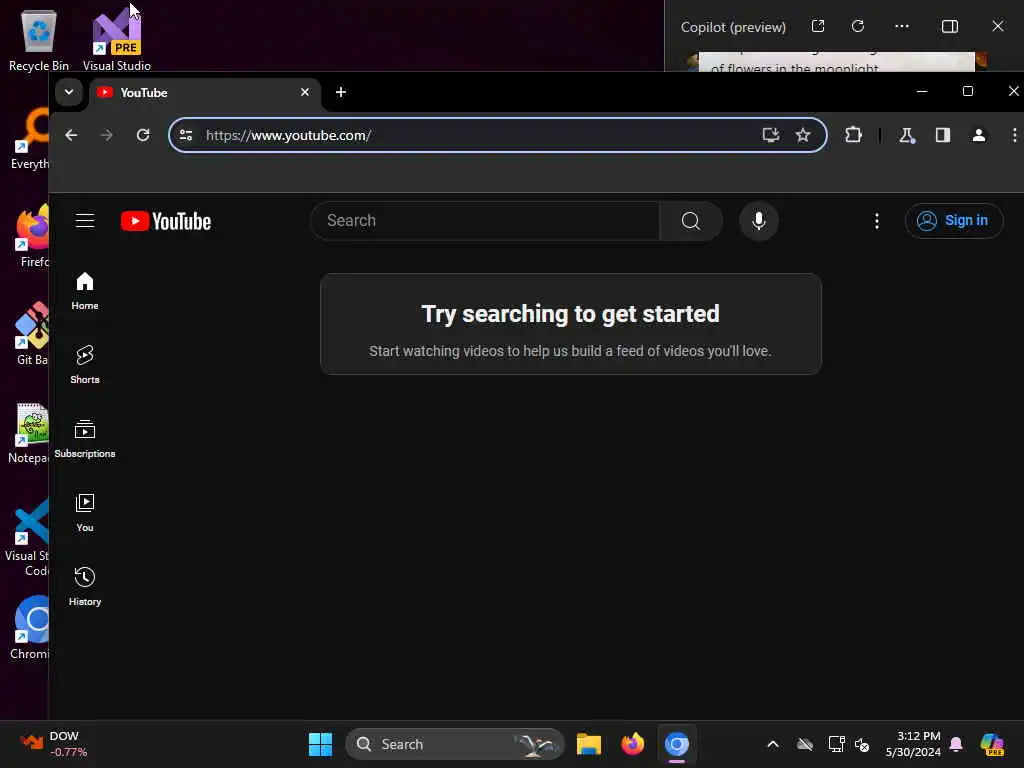This screenshot has height=768, width=1024.
Task: Go back with the browser back arrow
Action: pos(71,135)
